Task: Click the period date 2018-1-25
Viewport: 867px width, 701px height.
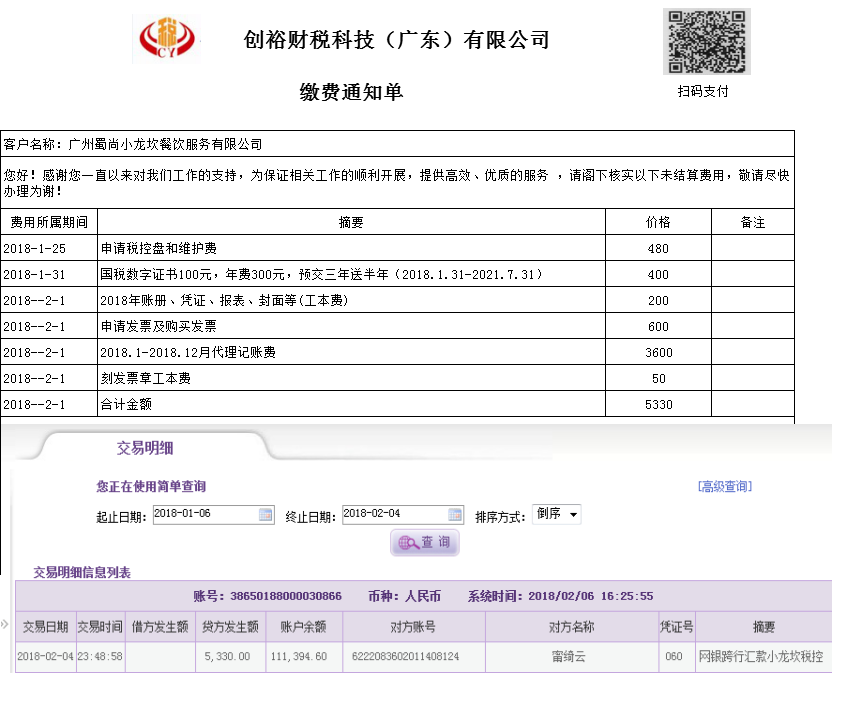Action: click(34, 249)
